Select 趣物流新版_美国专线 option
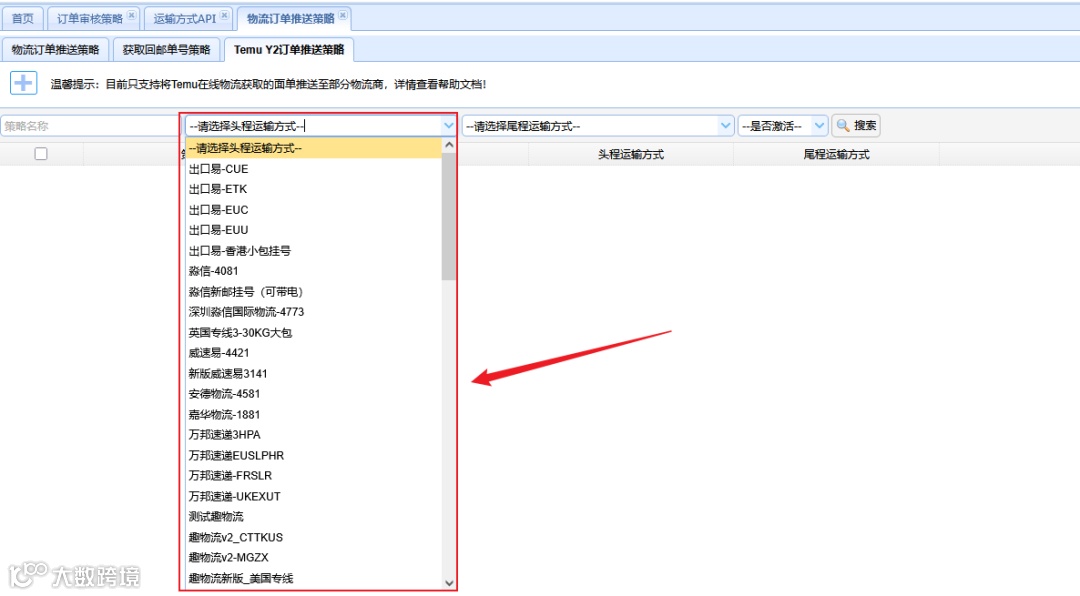Screen dimensions: 1080x596 [x=313, y=578]
